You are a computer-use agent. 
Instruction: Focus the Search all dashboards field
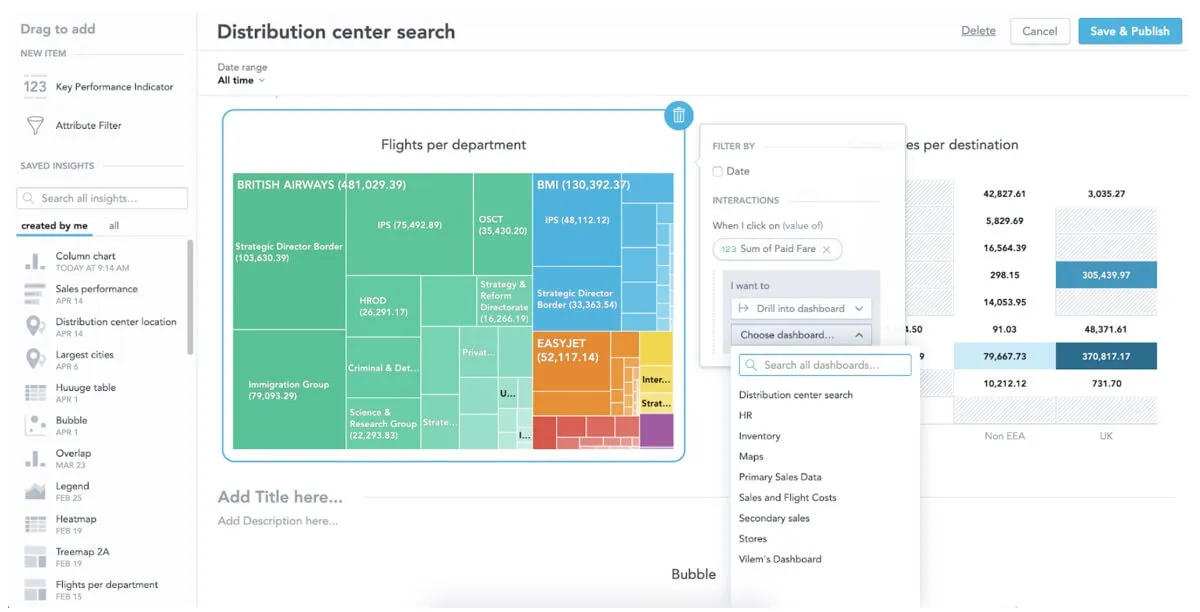824,365
